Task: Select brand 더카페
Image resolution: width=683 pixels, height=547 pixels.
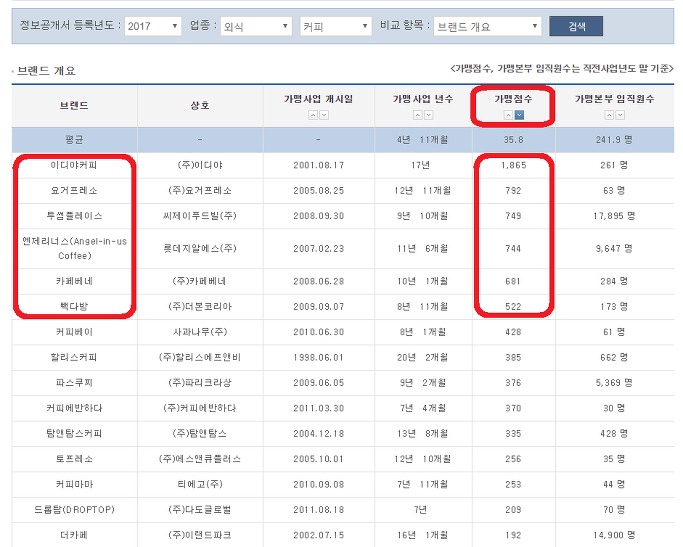Action: click(74, 534)
